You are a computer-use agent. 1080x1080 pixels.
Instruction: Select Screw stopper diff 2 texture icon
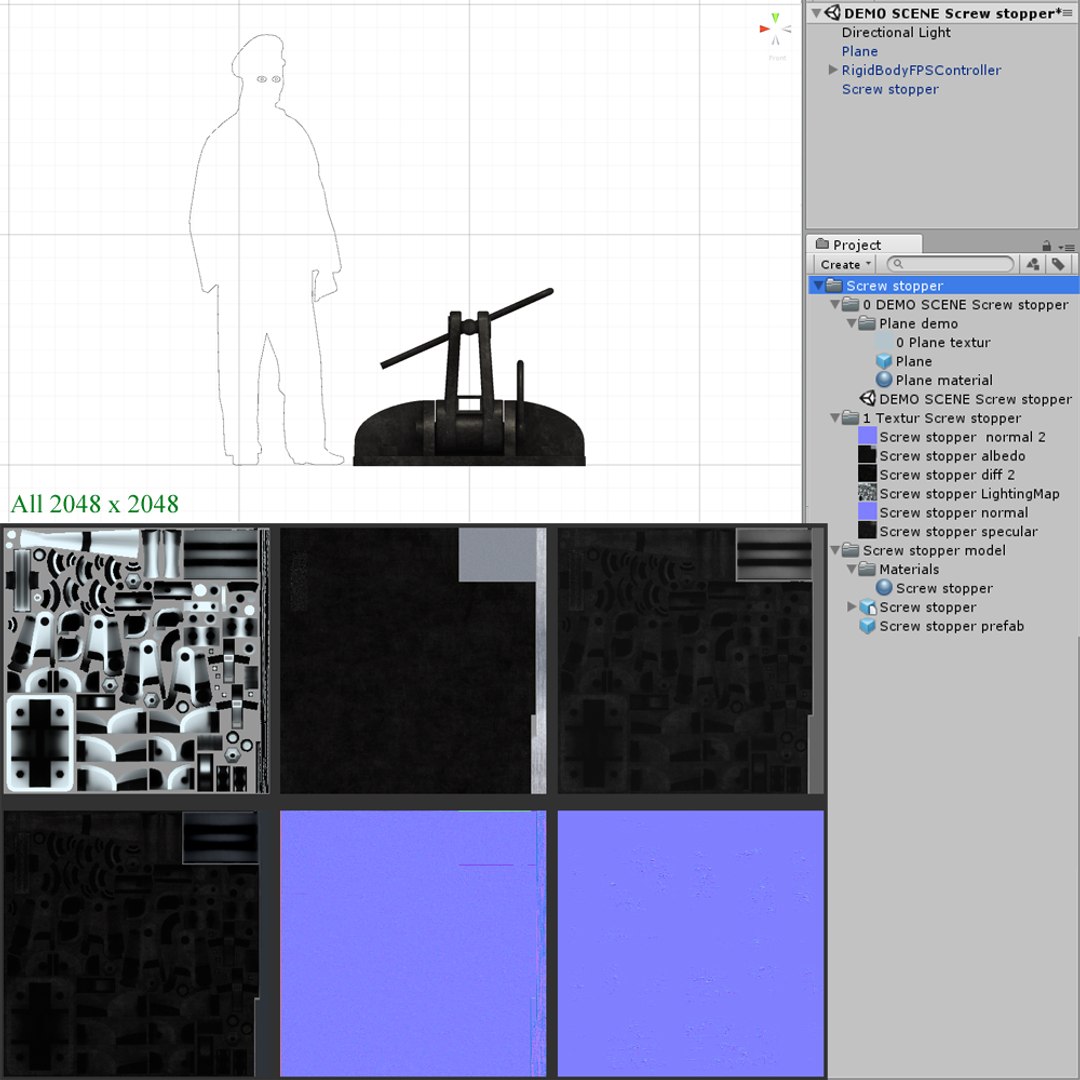pyautogui.click(x=867, y=474)
